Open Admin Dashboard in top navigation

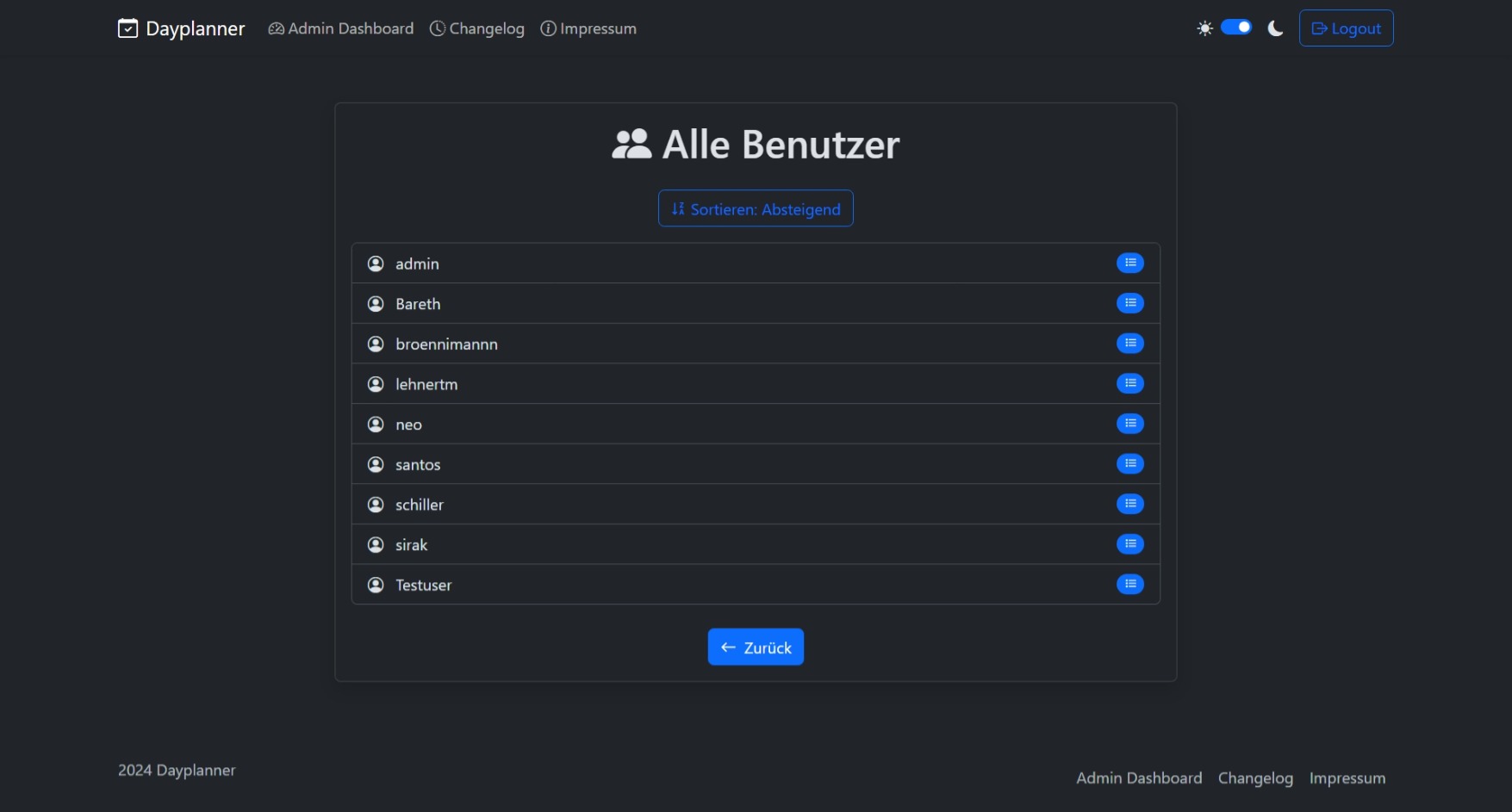pos(340,28)
